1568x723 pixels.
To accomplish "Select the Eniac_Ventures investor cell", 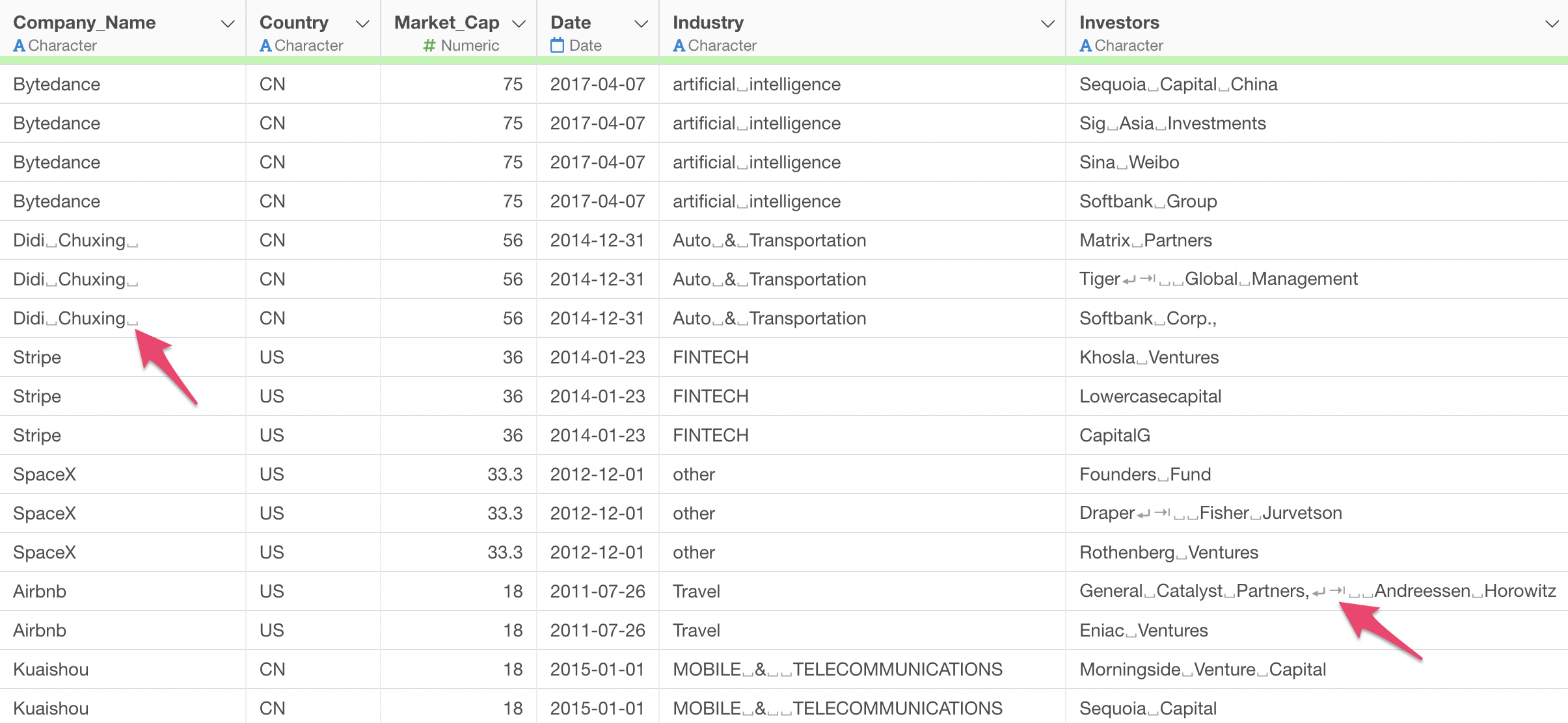I will (x=1317, y=631).
